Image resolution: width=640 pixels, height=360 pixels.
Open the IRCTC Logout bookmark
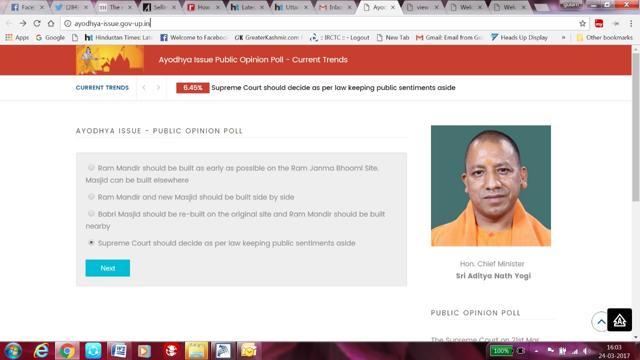click(340, 38)
